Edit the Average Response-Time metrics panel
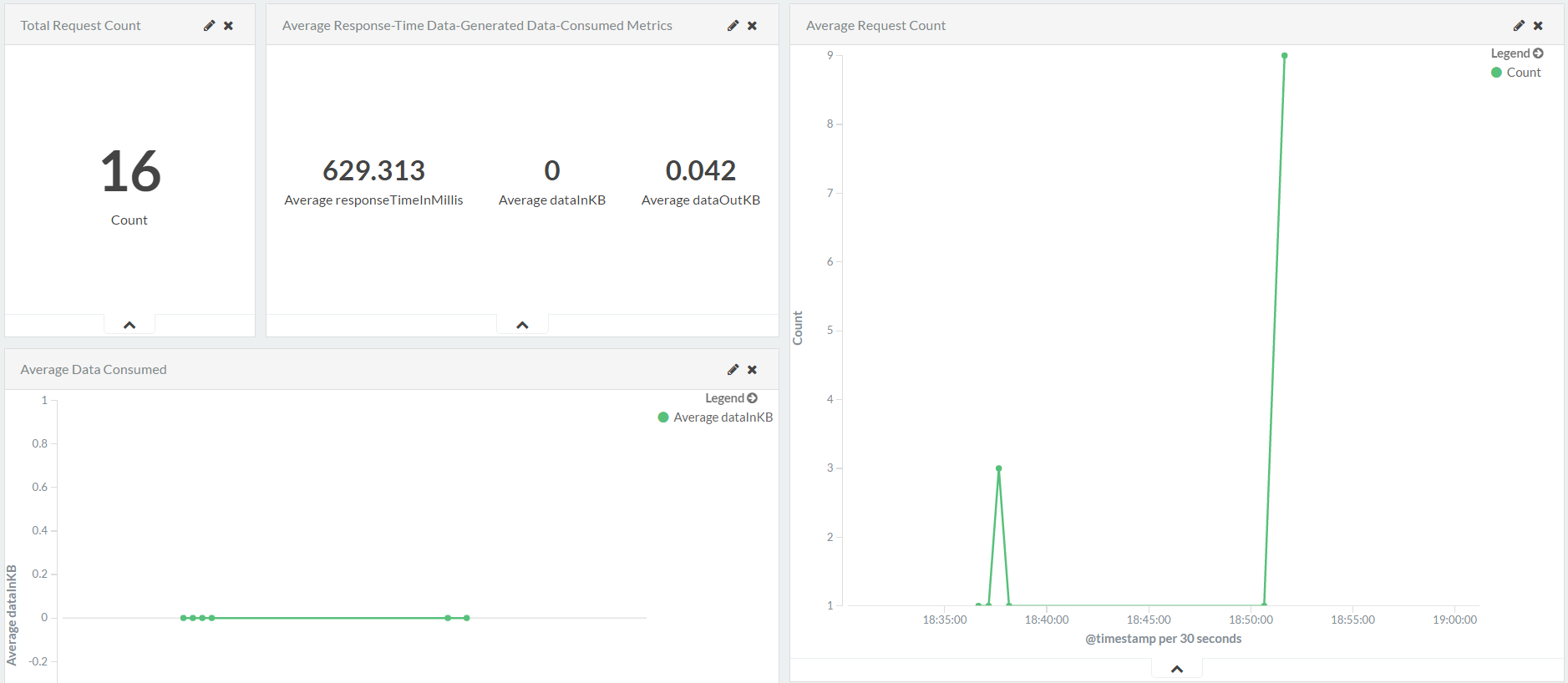 coord(733,26)
